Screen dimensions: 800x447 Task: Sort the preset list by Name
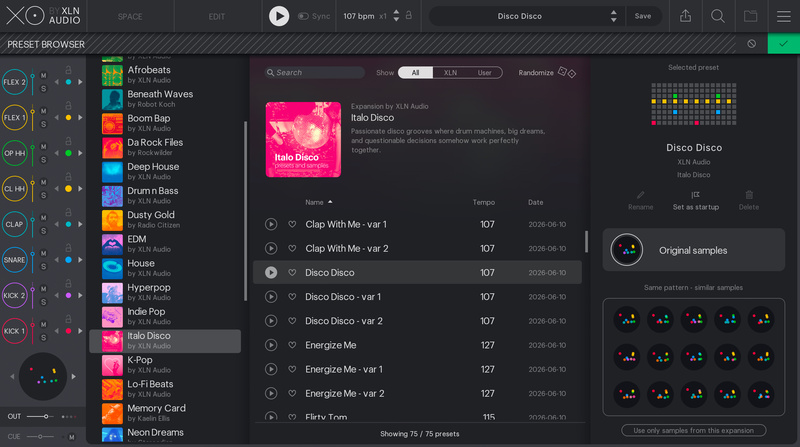click(319, 203)
